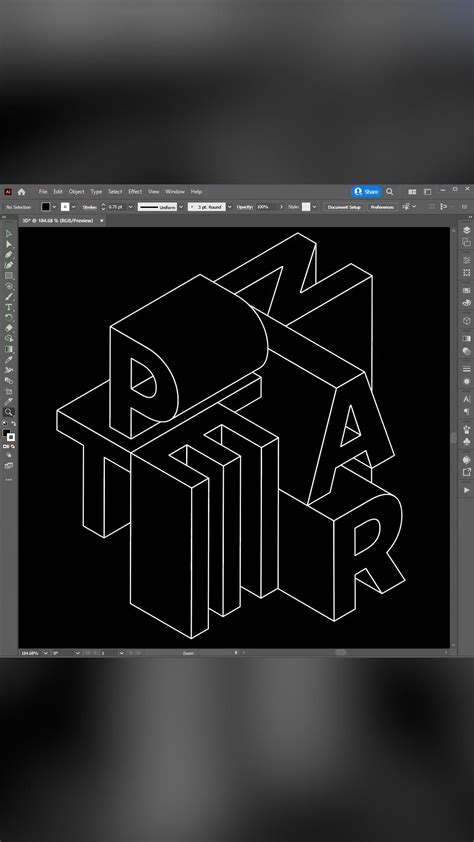Open the Layers panel icon
474x842 pixels.
[466, 230]
